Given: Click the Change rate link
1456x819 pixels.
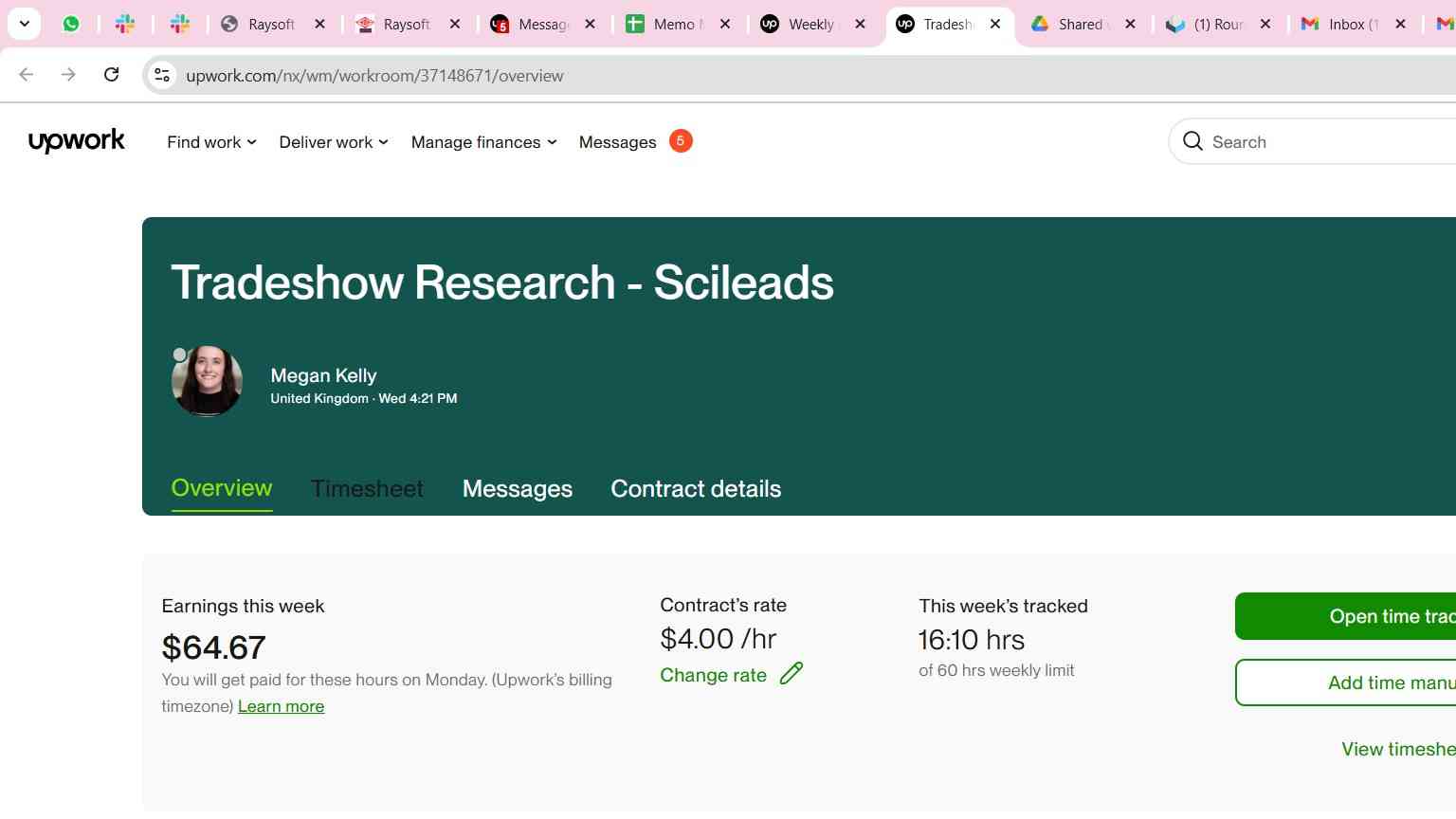Looking at the screenshot, I should point(713,675).
